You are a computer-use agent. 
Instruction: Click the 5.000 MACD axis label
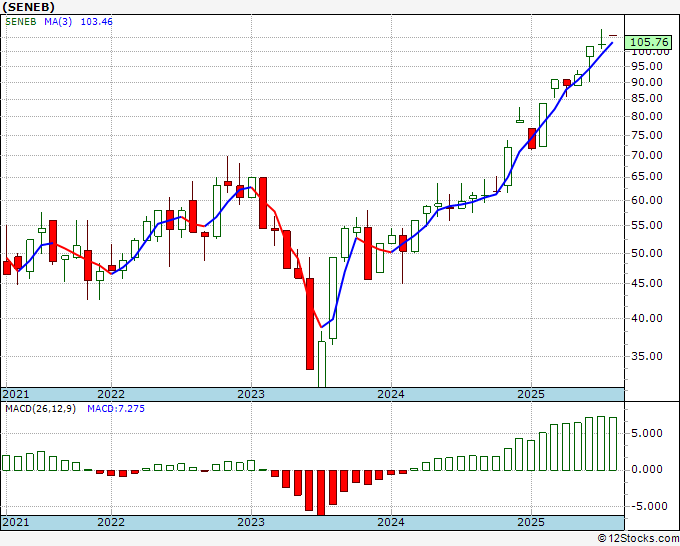click(x=649, y=433)
